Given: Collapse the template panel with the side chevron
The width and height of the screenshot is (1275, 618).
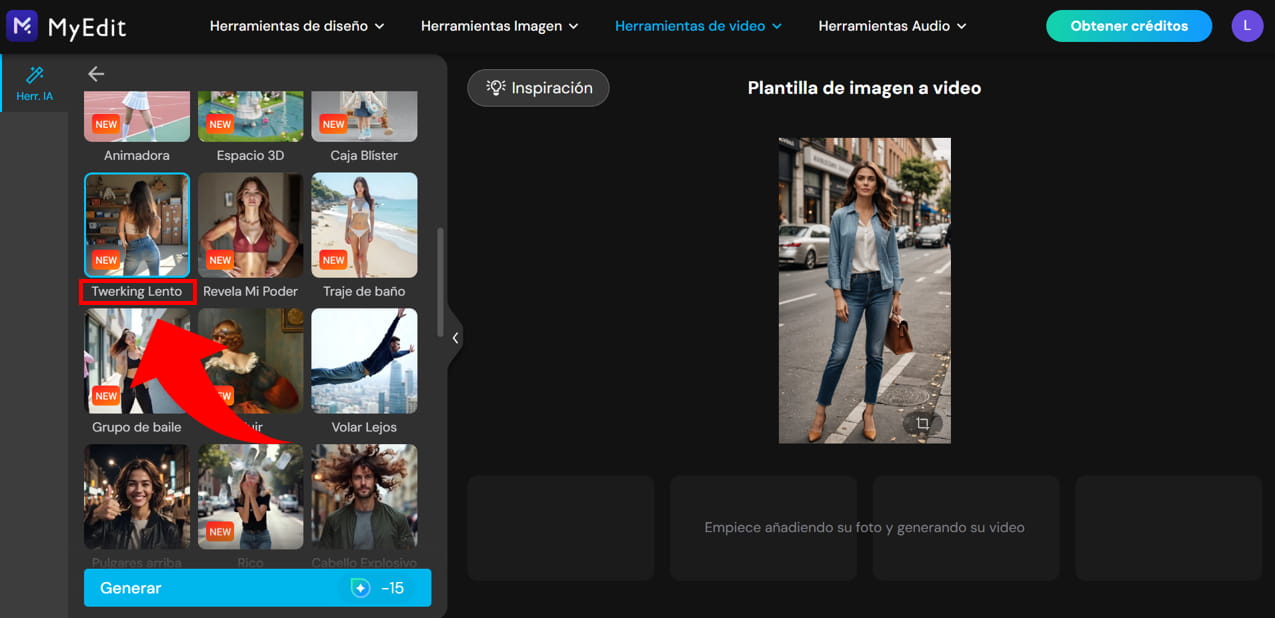Looking at the screenshot, I should point(455,337).
